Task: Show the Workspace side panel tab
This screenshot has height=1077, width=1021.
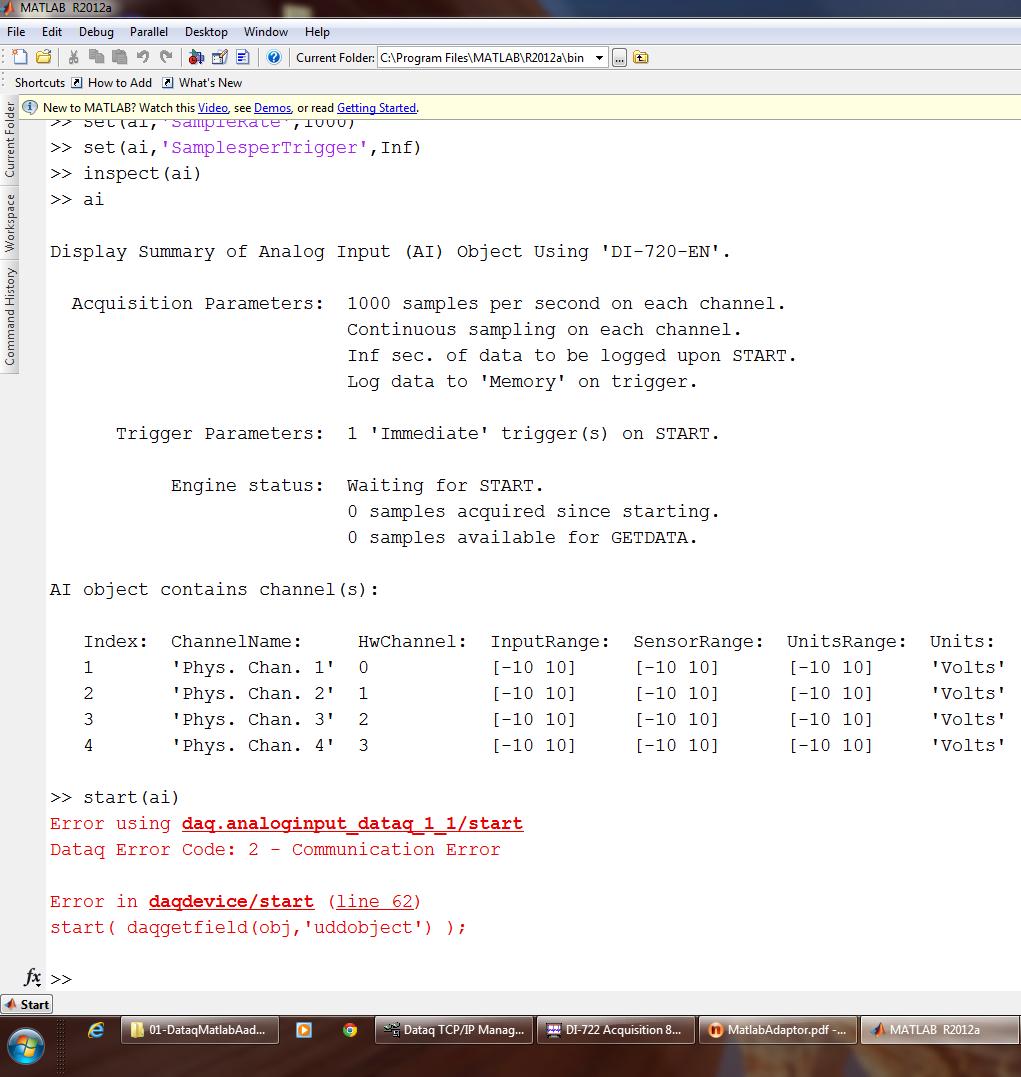Action: point(10,223)
